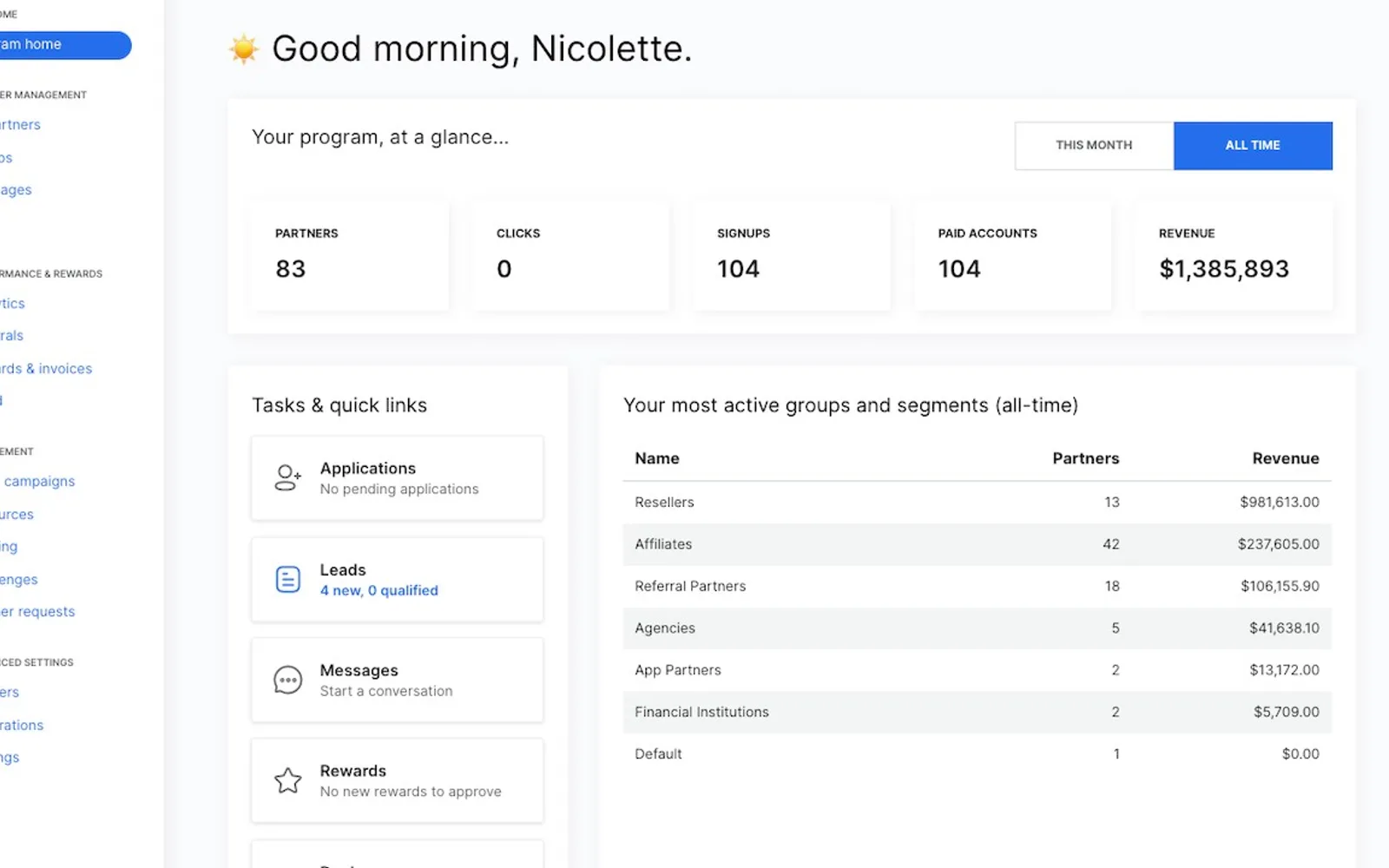The height and width of the screenshot is (868, 1389).
Task: Click the $981,613.00 revenue value
Action: (x=1280, y=502)
